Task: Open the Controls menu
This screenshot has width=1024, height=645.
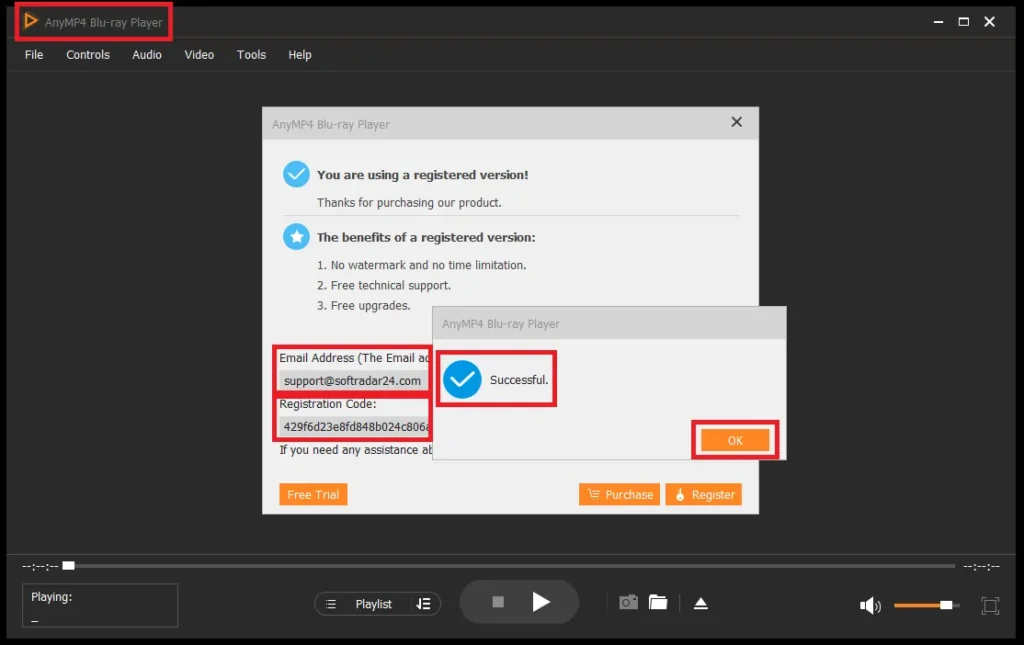Action: click(88, 55)
